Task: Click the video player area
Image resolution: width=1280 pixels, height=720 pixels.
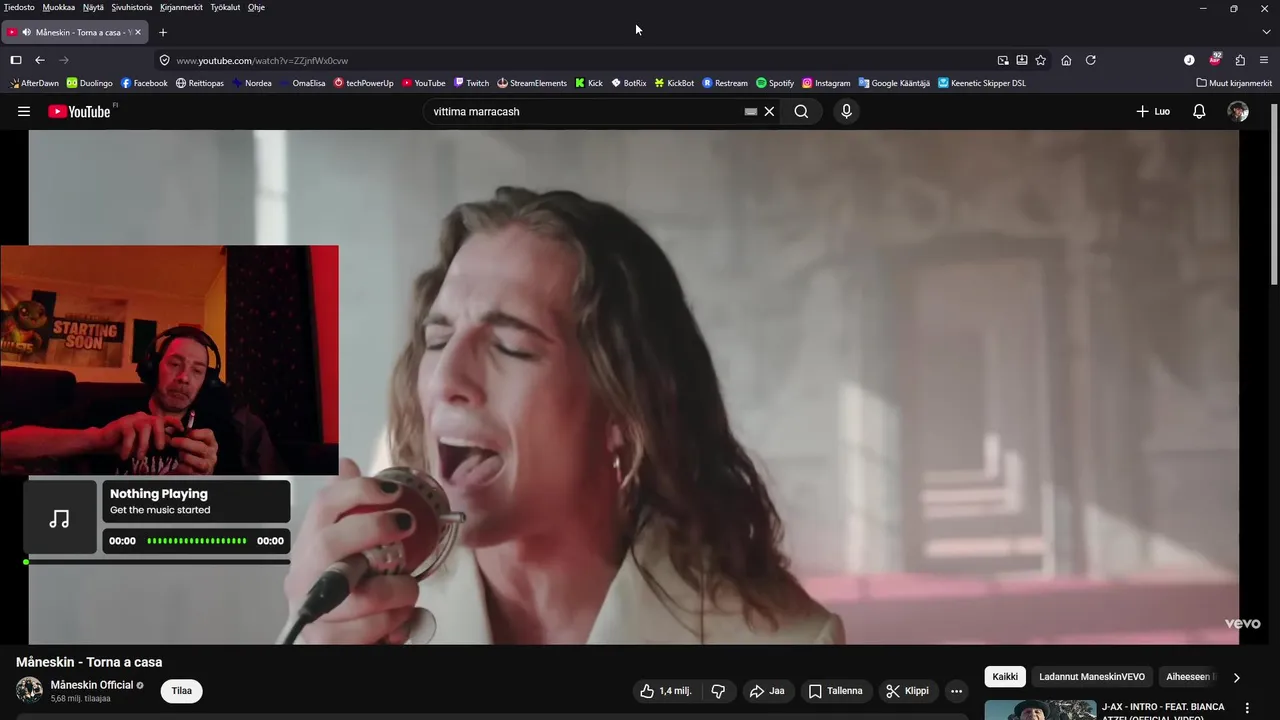Action: (634, 387)
